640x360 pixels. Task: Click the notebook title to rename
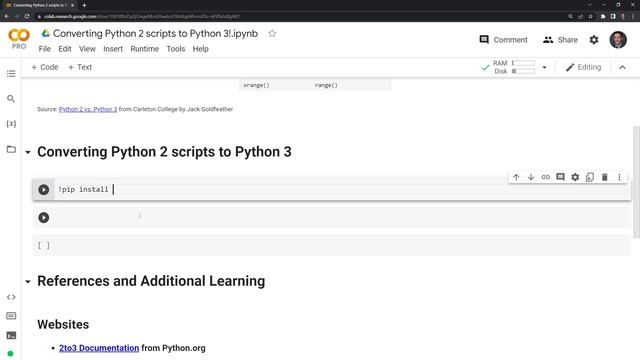point(155,33)
